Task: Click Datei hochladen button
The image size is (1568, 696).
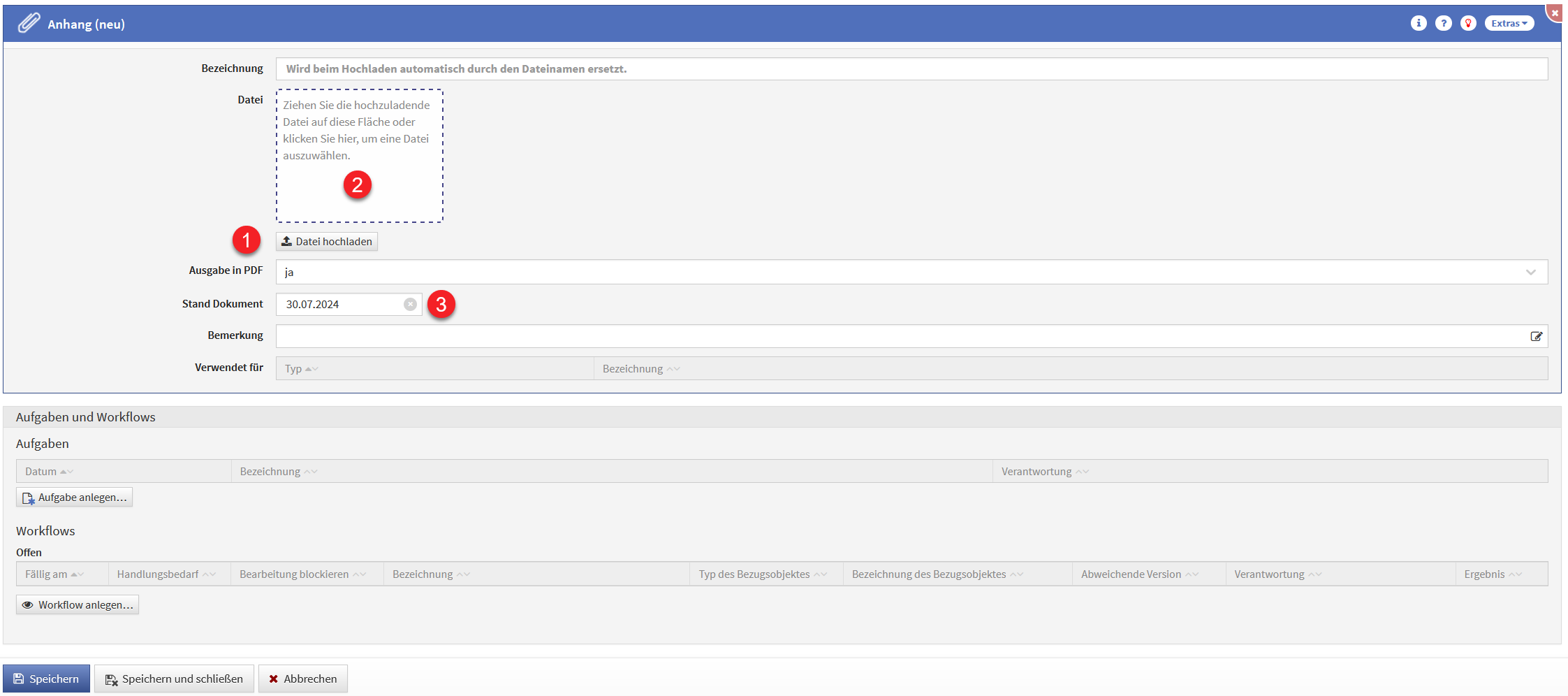Action: (326, 241)
